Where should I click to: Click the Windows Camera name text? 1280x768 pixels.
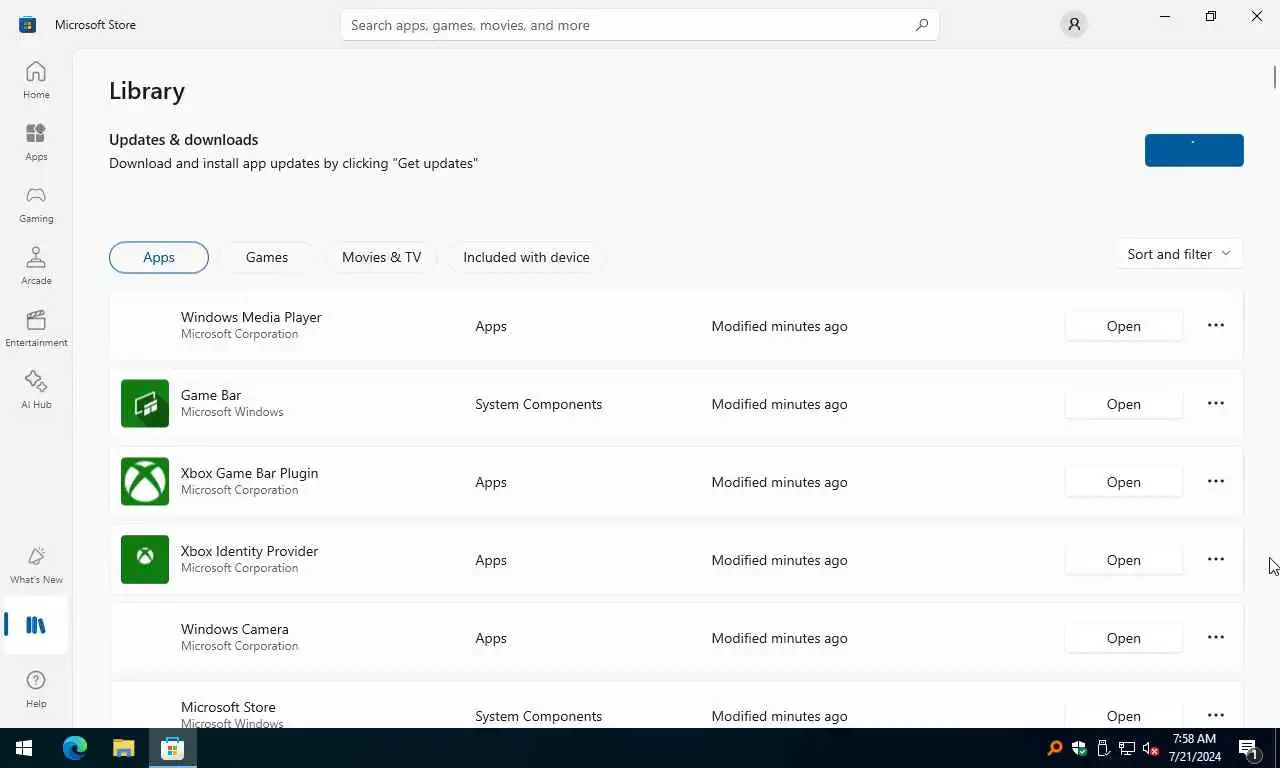tap(235, 629)
